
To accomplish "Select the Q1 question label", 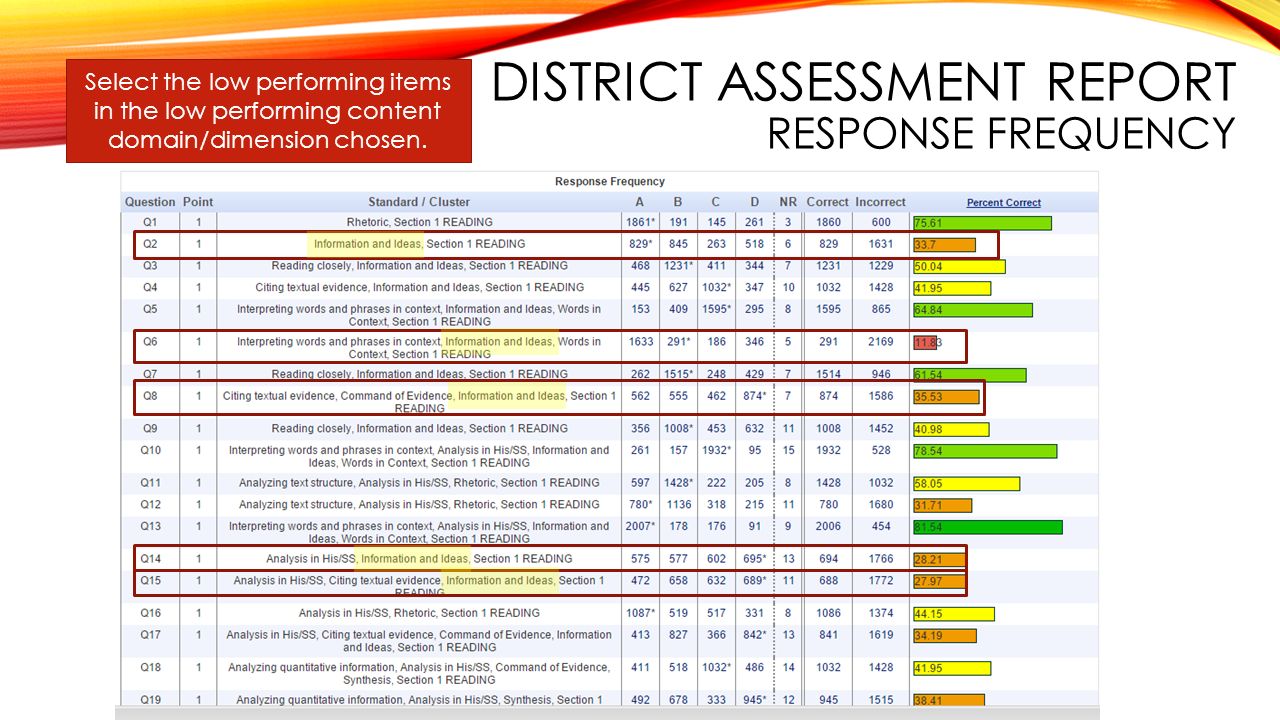I will [x=150, y=222].
